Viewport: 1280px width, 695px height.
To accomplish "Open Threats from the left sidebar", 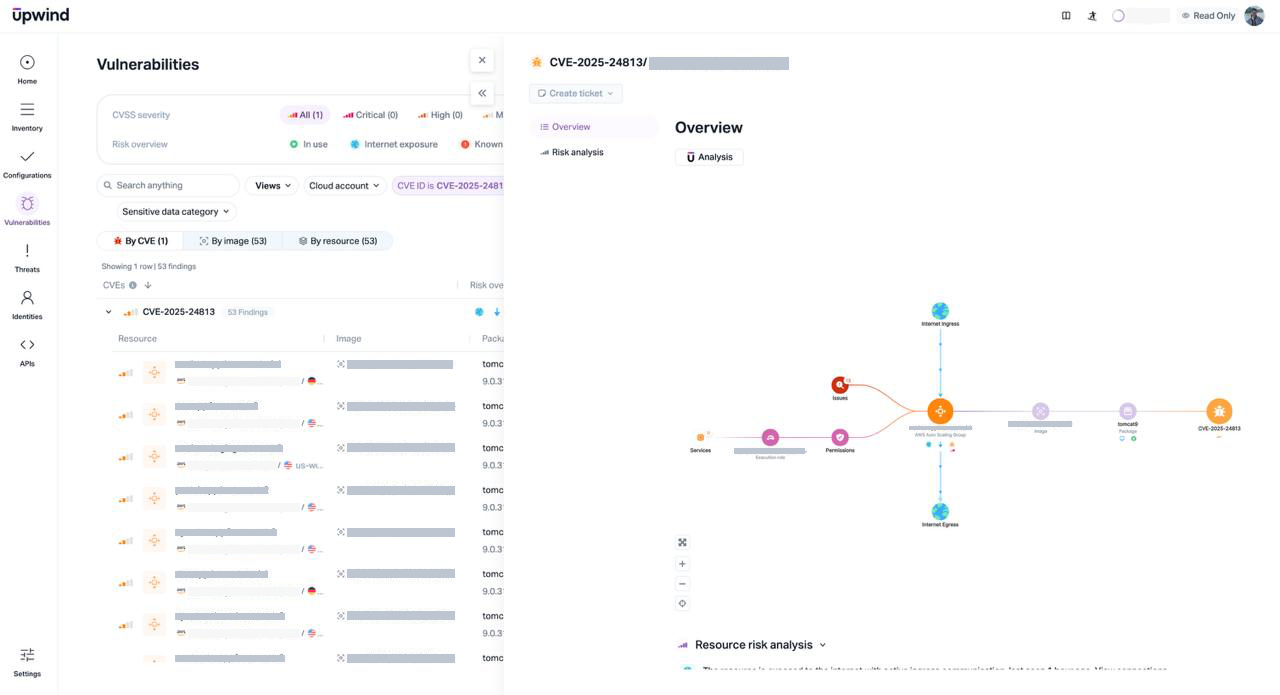I will 27,257.
